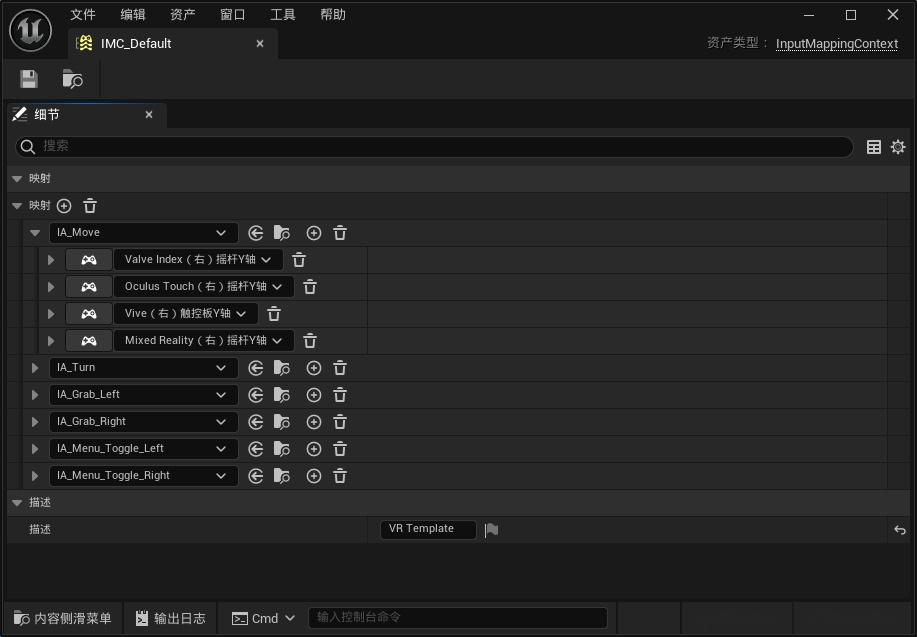Change the key for Oculus Touch (右) 摇杆Y轴
917x637 pixels.
coord(204,286)
